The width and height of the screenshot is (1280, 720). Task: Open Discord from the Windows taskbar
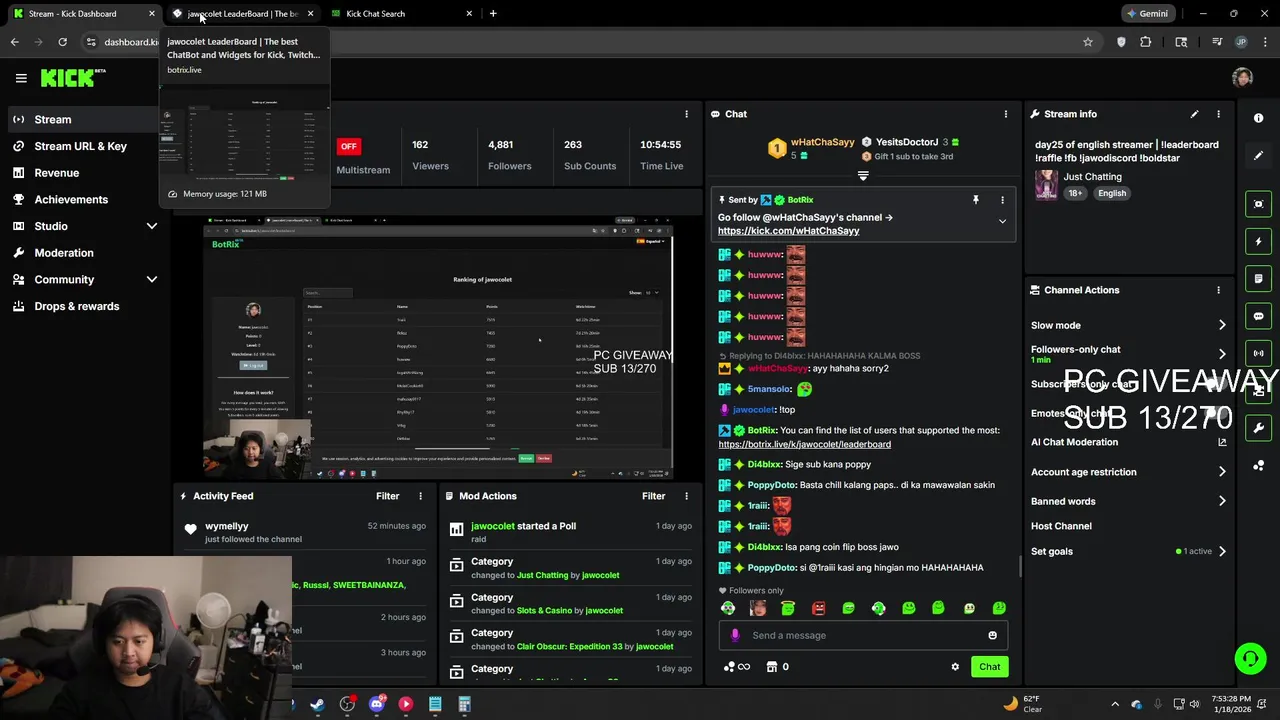click(376, 704)
